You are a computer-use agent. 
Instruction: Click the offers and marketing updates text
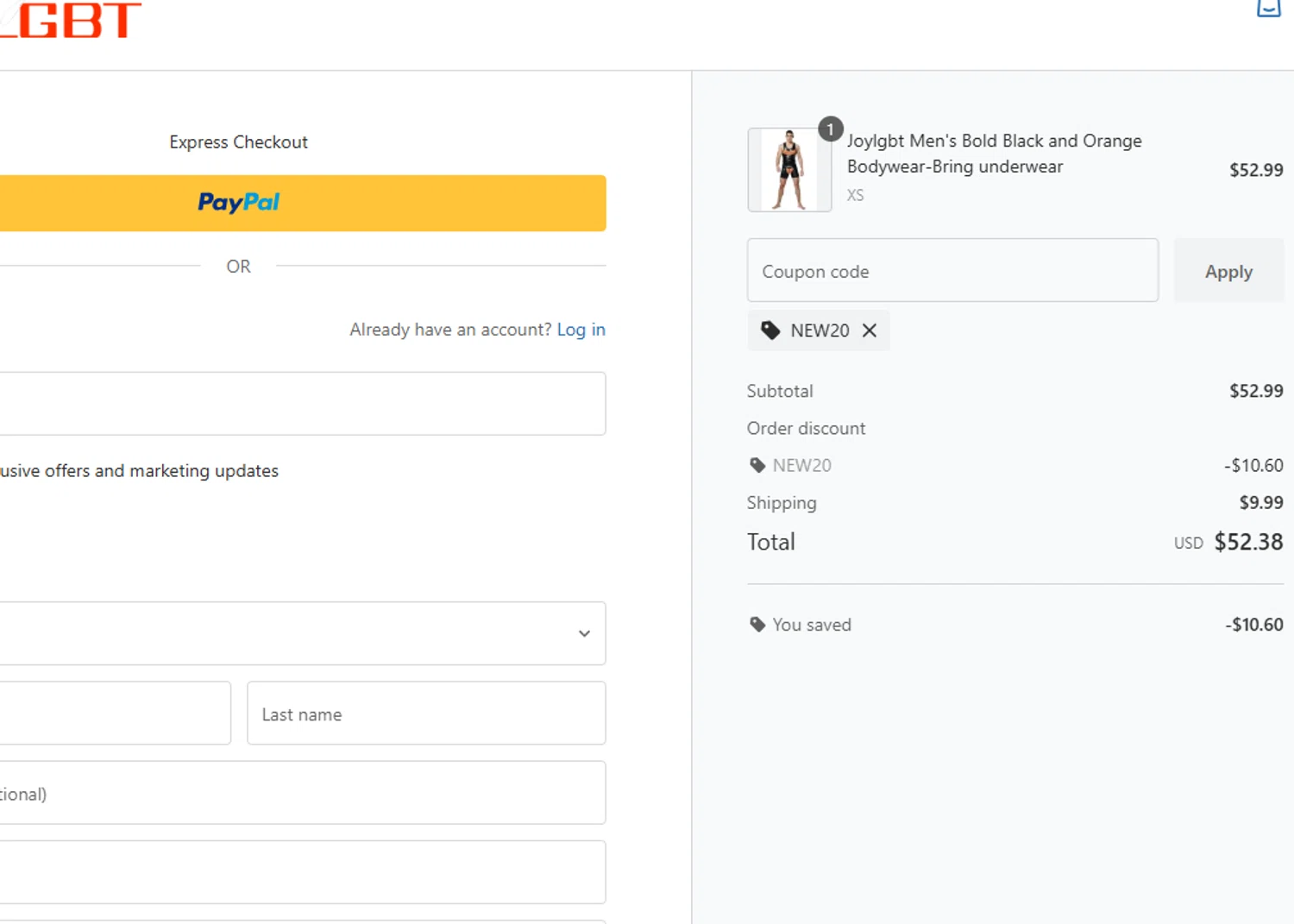point(139,471)
